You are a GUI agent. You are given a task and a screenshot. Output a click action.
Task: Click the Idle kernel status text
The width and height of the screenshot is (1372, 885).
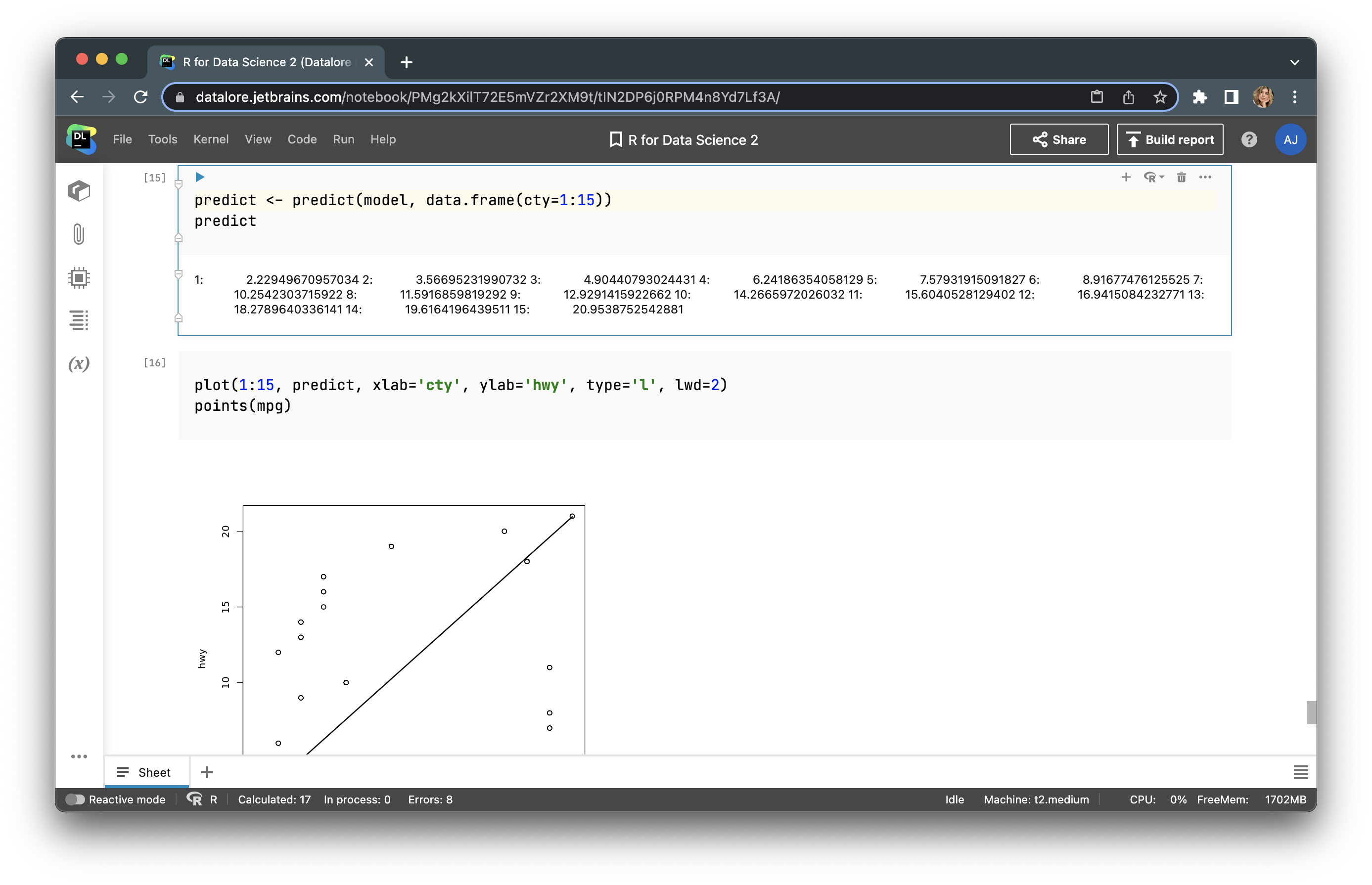(x=954, y=799)
